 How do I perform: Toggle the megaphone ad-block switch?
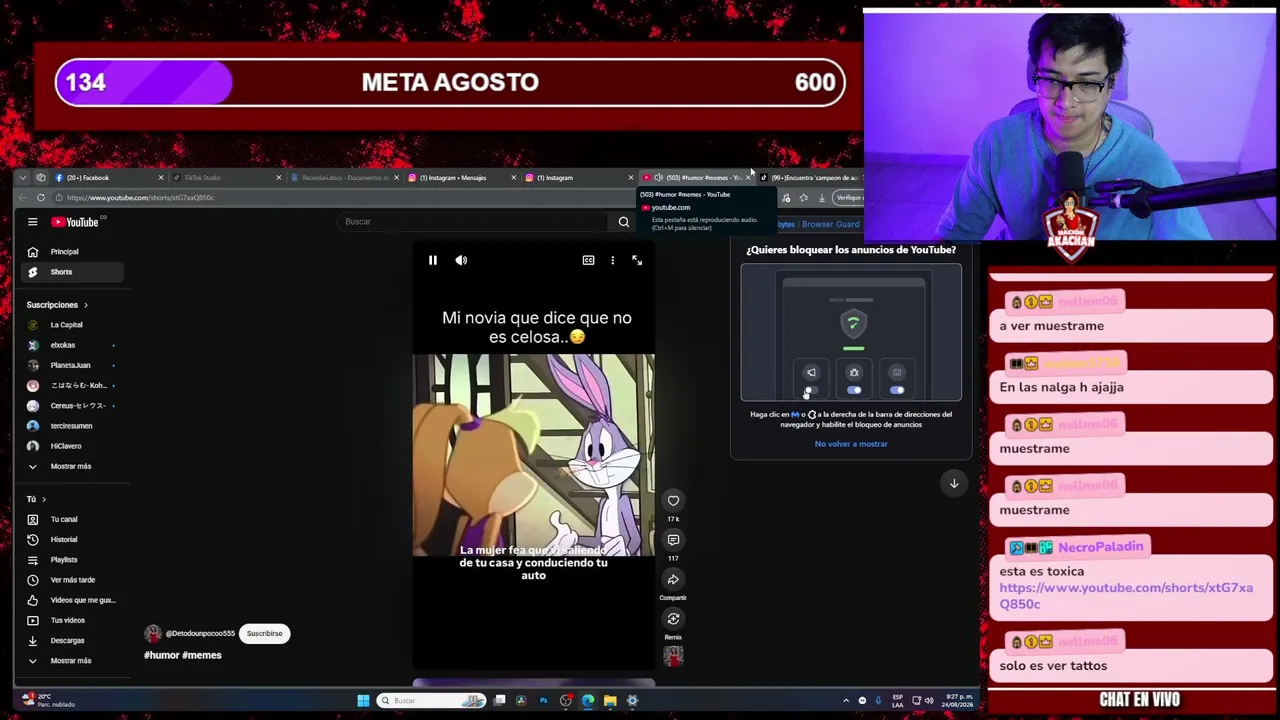click(811, 390)
